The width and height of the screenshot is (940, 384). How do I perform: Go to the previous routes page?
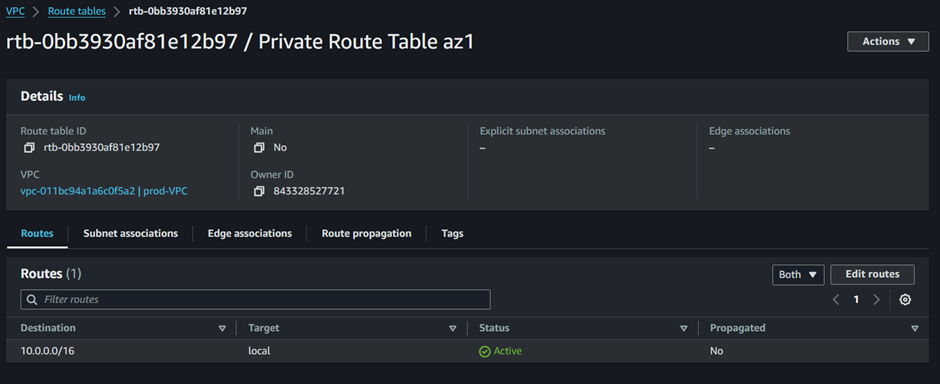click(836, 300)
